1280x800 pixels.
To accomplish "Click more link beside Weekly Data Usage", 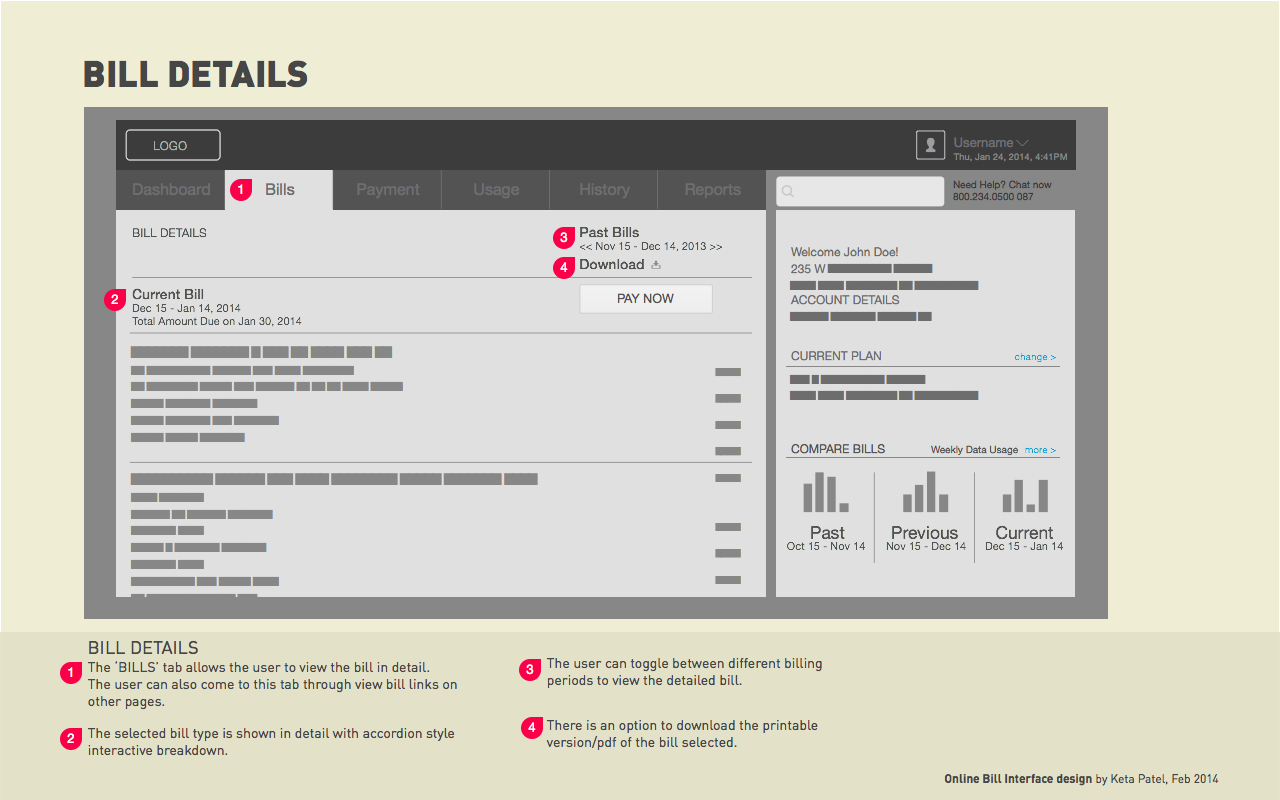I will (x=1040, y=450).
